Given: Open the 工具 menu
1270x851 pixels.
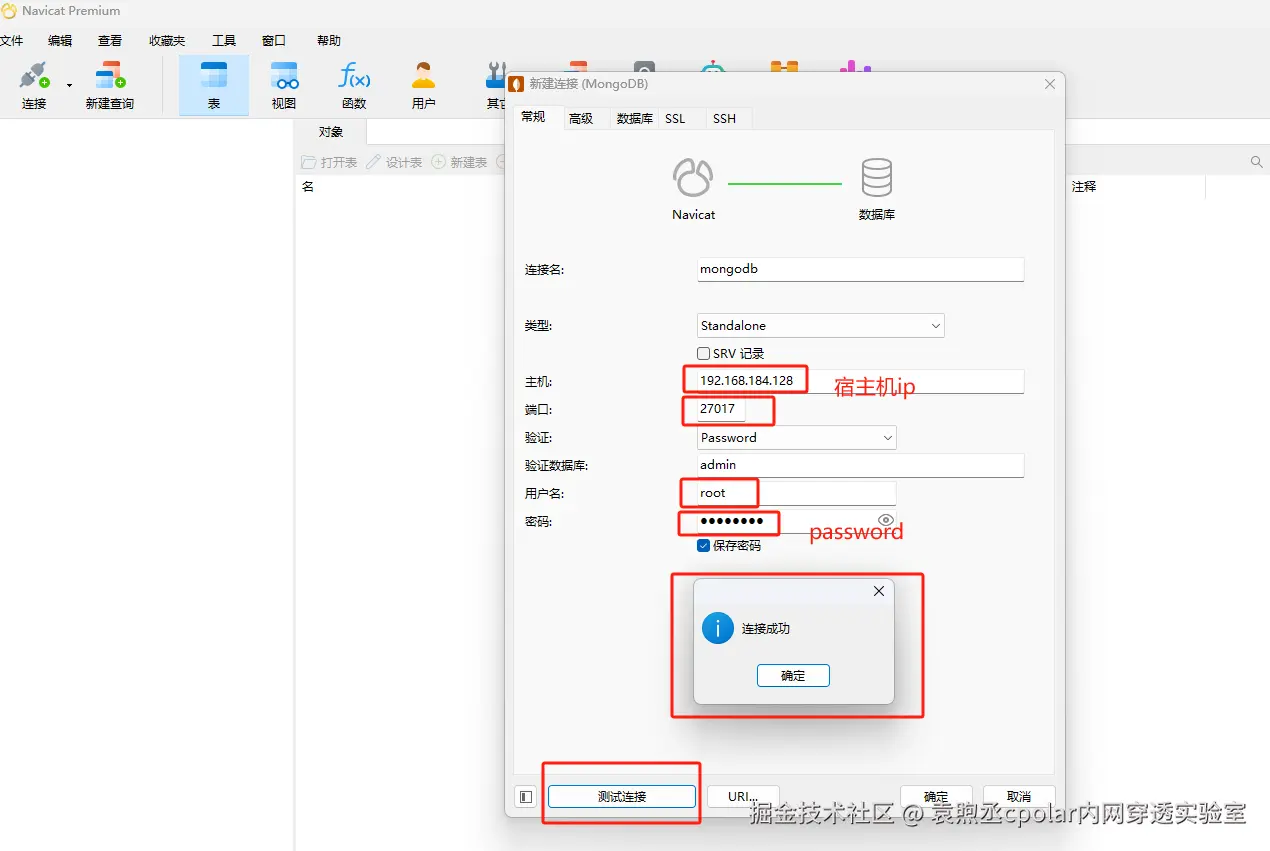Looking at the screenshot, I should pyautogui.click(x=224, y=41).
